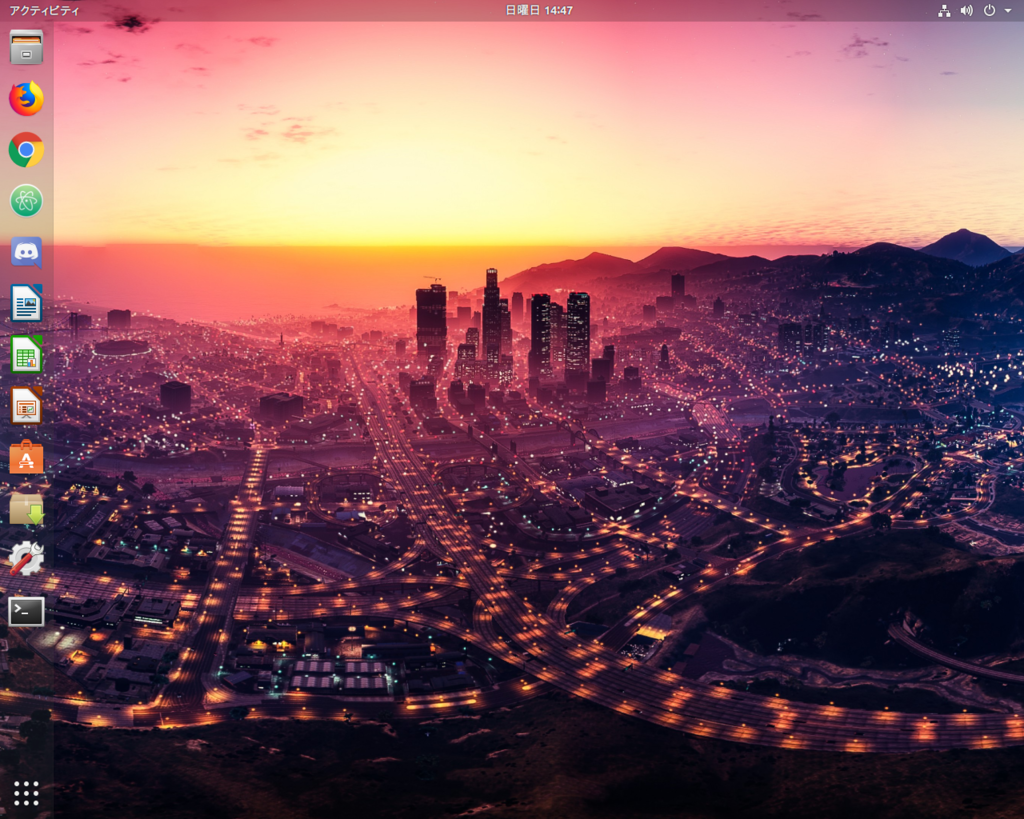The image size is (1024, 819).
Task: Launch Firefox from the dock
Action: coord(26,99)
